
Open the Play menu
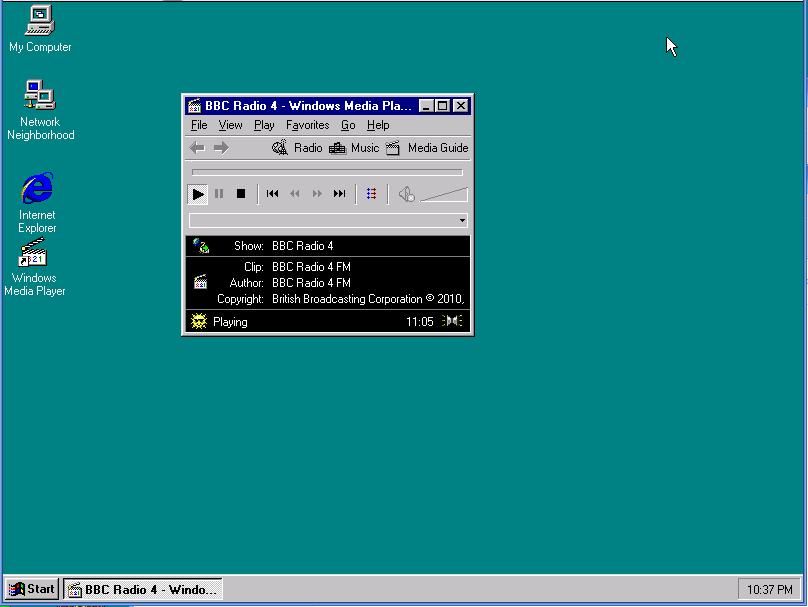pos(264,125)
